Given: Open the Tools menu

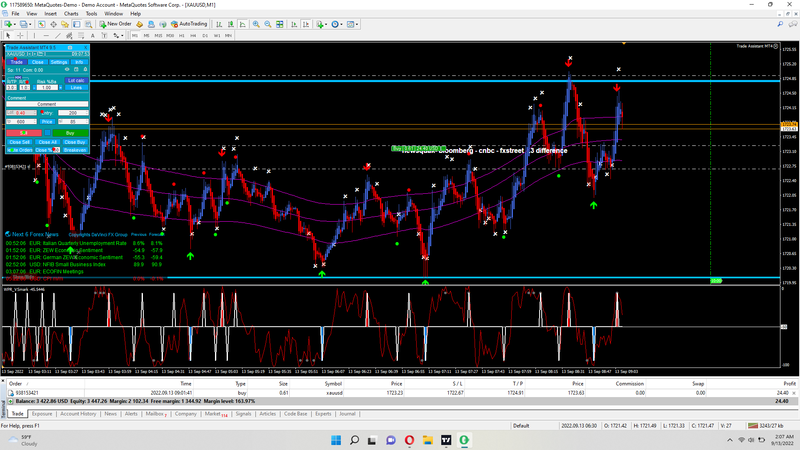Looking at the screenshot, I should tap(91, 13).
